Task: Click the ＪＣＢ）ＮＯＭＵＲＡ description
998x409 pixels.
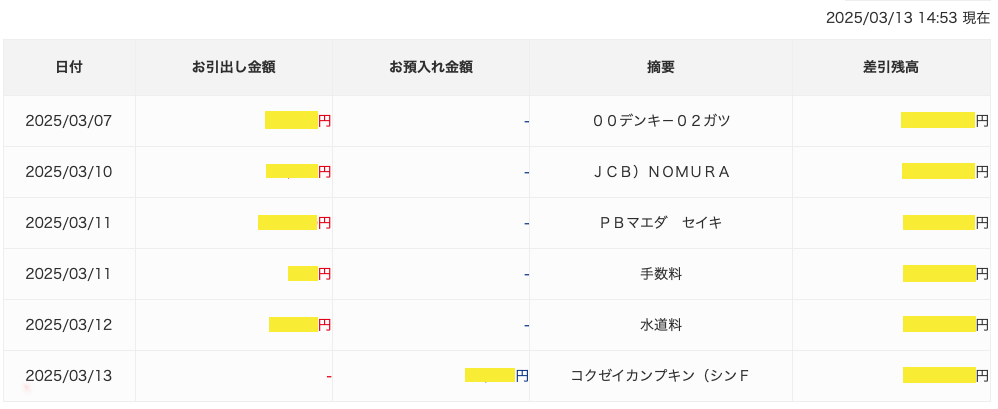Action: click(x=661, y=172)
